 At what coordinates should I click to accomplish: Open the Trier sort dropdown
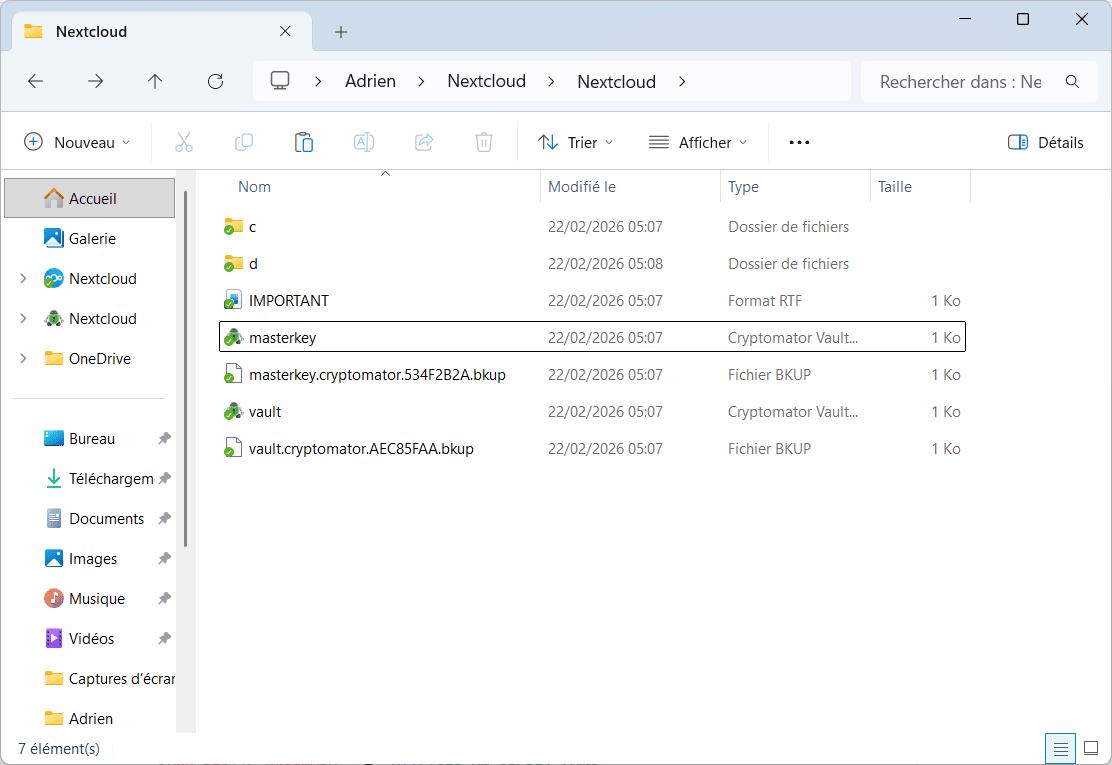[x=576, y=142]
